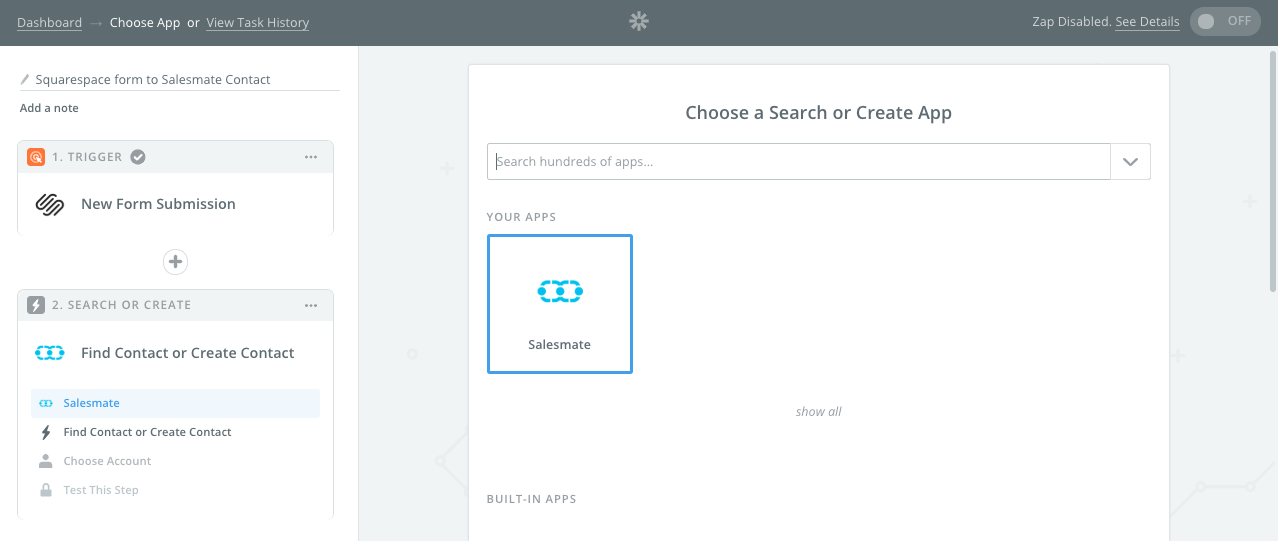Select the Salesmate substep in sidebar
Image resolution: width=1278 pixels, height=541 pixels.
click(x=175, y=403)
